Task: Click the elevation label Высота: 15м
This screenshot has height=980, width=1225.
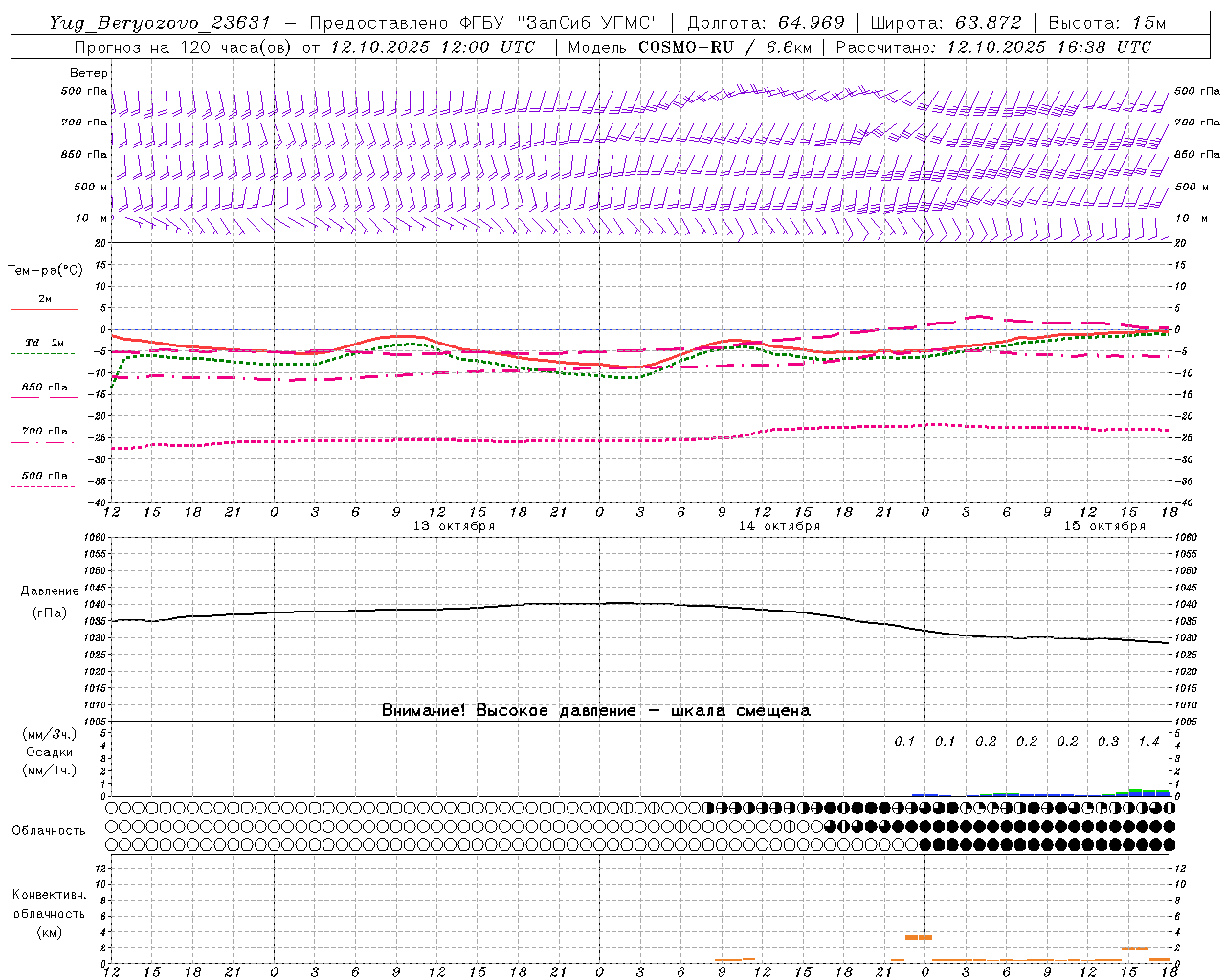Action: tap(1107, 23)
